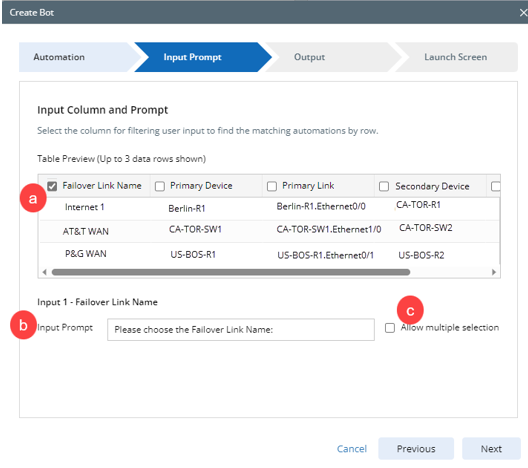The image size is (528, 468).
Task: Click the left scroll arrow of table preview
Action: click(44, 272)
